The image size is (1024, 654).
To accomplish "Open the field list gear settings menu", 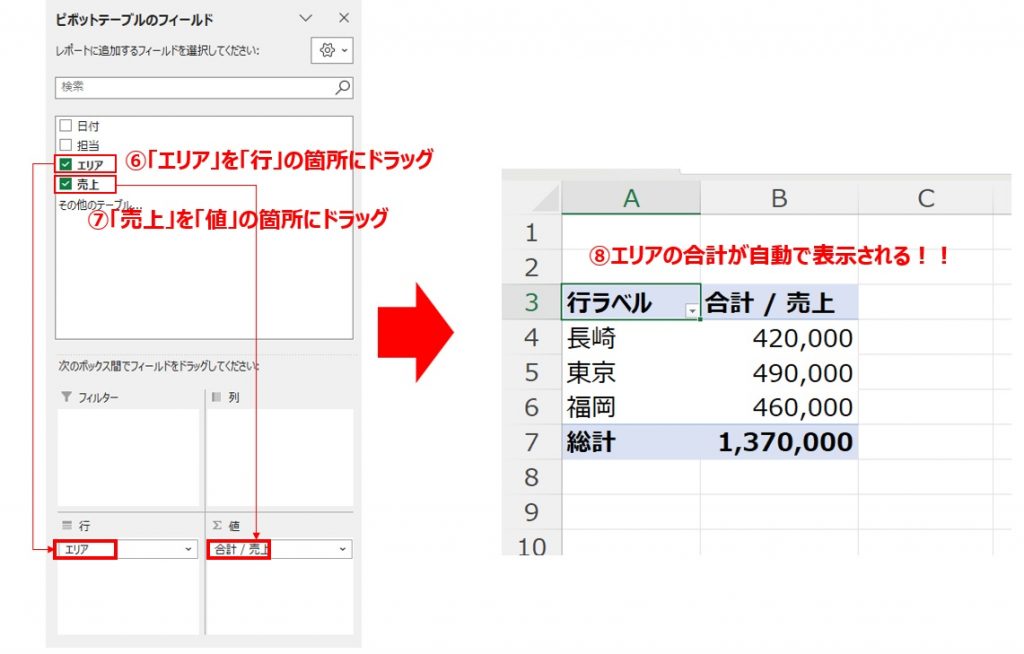I will click(x=332, y=50).
